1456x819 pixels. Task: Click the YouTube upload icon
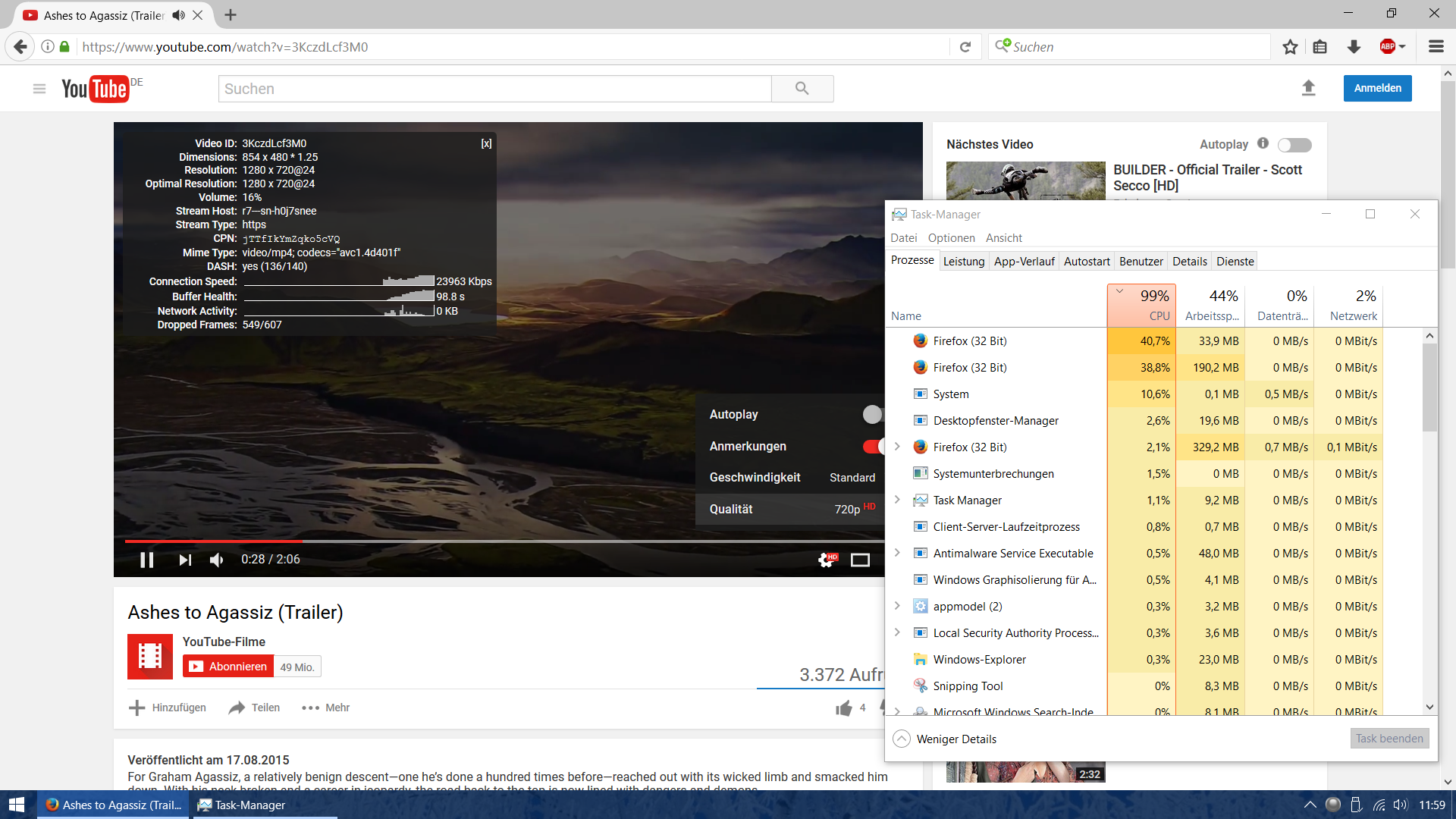tap(1308, 88)
